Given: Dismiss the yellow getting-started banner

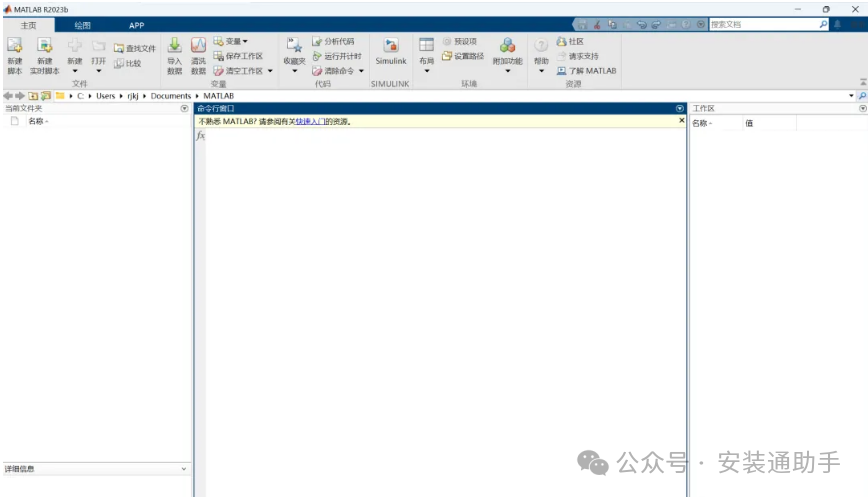Looking at the screenshot, I should click(681, 120).
